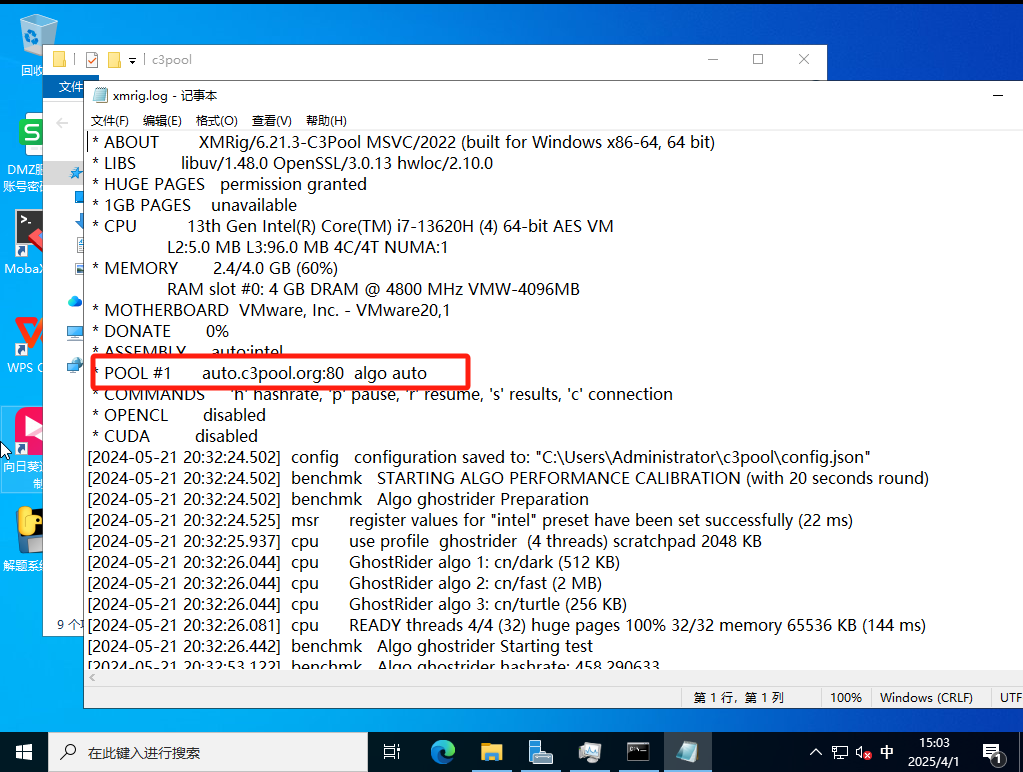Toggle the 中 input method indicator
Viewport: 1023px width, 772px height.
click(x=887, y=752)
